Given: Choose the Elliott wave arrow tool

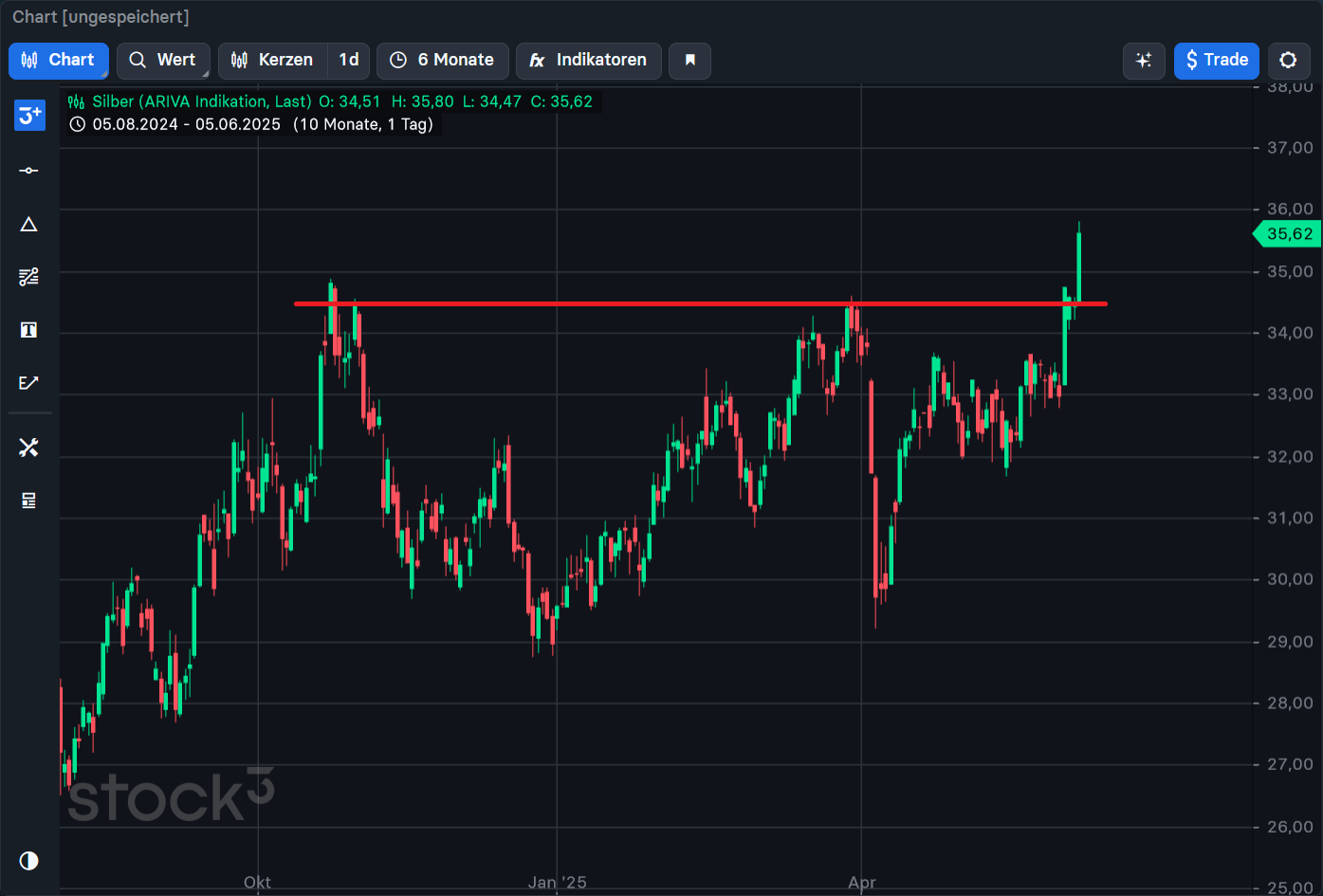Looking at the screenshot, I should click(x=28, y=383).
